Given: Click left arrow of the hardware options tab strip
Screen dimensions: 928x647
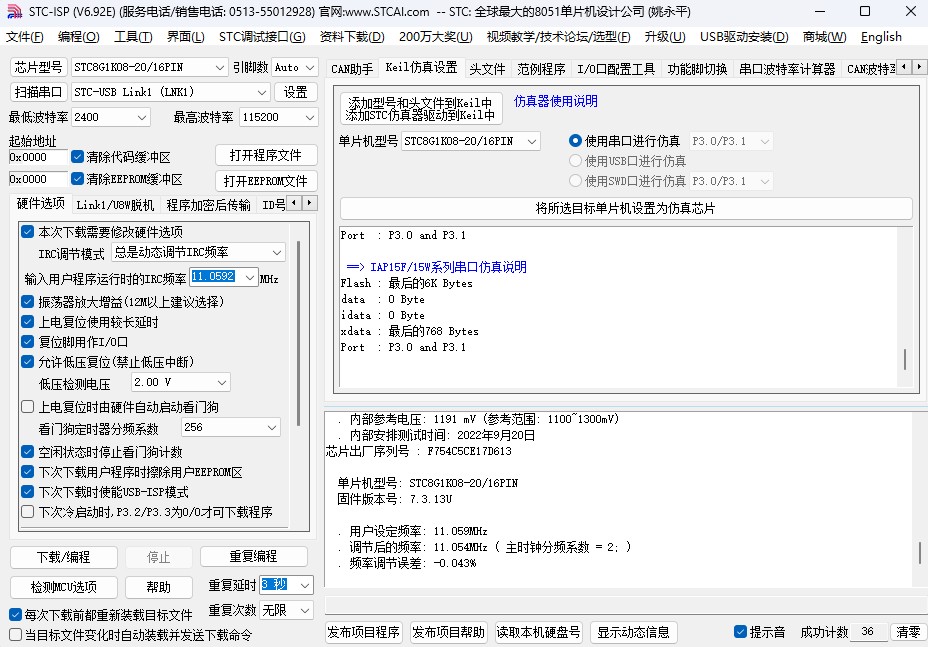Looking at the screenshot, I should [x=294, y=203].
